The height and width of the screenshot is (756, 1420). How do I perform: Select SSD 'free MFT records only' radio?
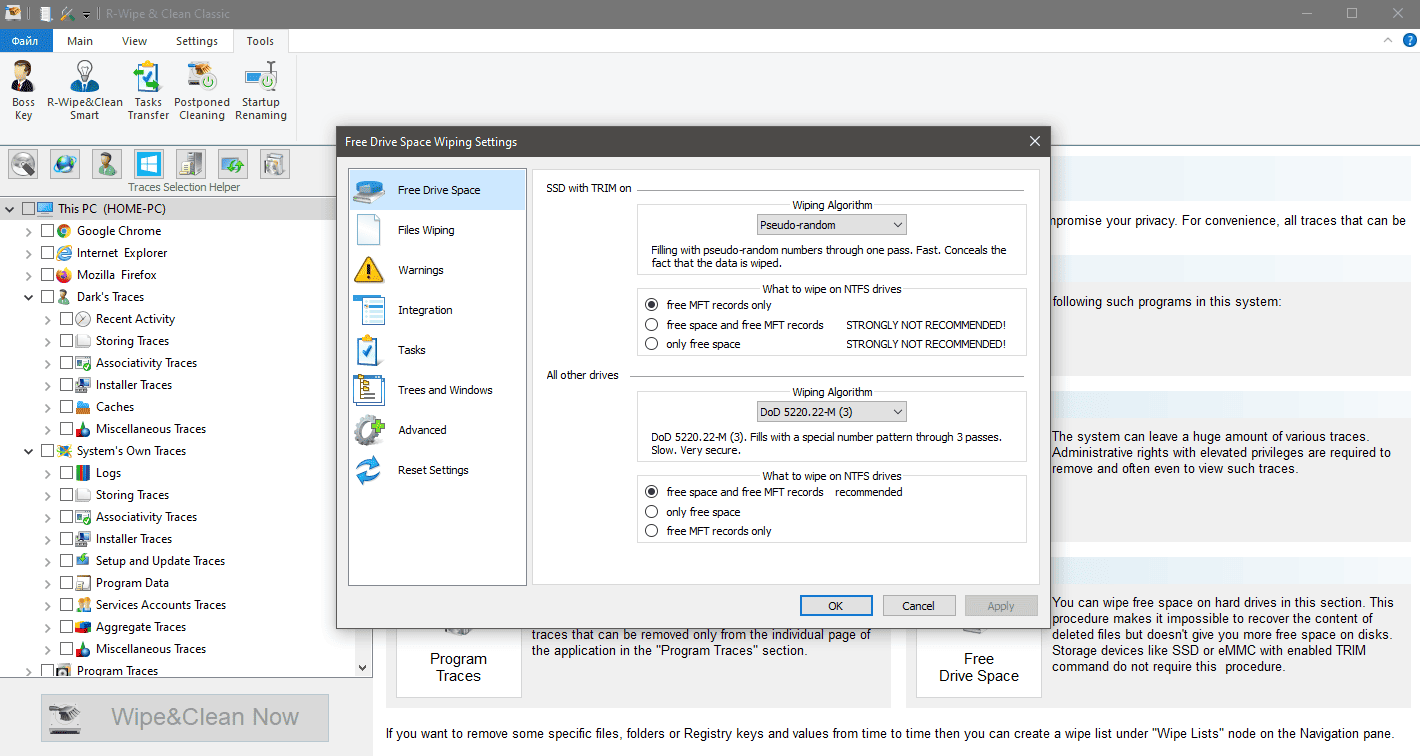tap(652, 305)
